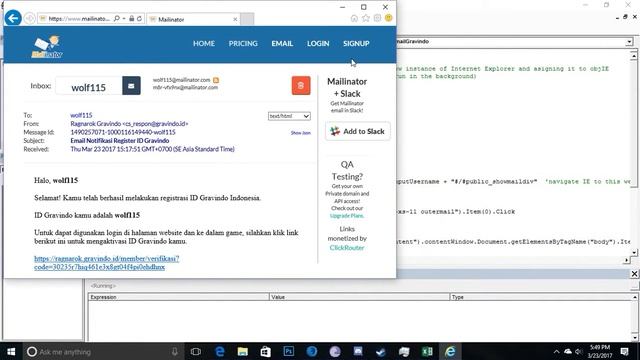Click the subject Email Notifikasi Register ID Gravindo
640x360 pixels.
point(120,141)
